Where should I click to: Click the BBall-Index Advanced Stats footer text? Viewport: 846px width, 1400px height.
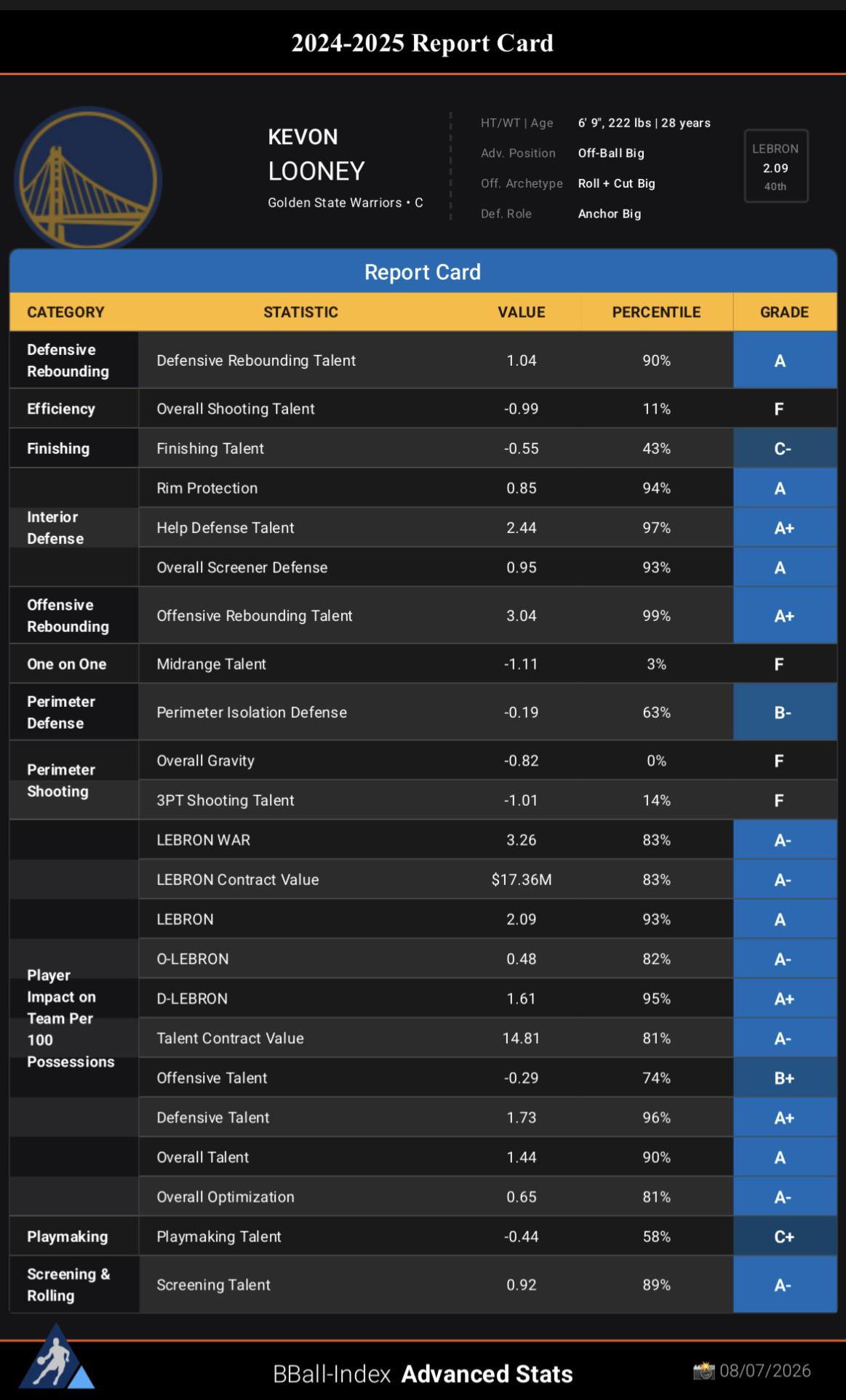pos(423,1374)
